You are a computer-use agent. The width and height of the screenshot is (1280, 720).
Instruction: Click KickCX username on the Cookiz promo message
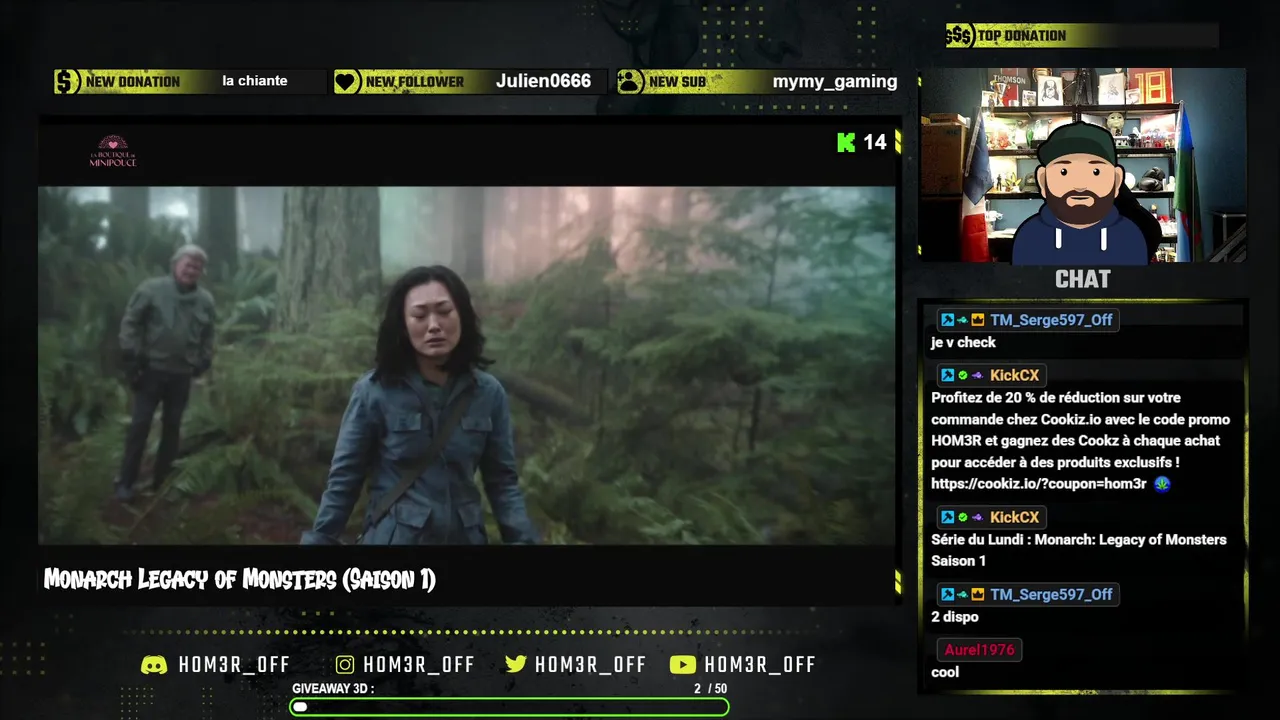coord(1015,375)
